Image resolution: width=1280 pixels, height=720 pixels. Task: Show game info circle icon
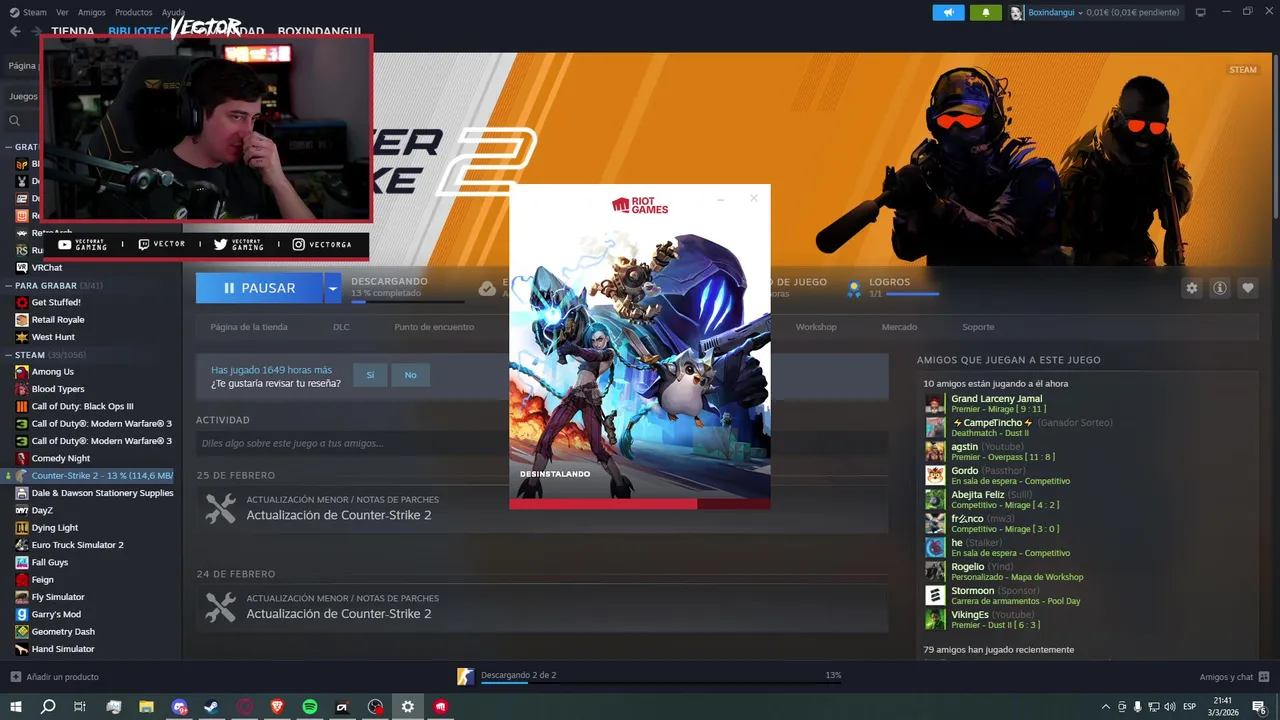(x=1220, y=288)
